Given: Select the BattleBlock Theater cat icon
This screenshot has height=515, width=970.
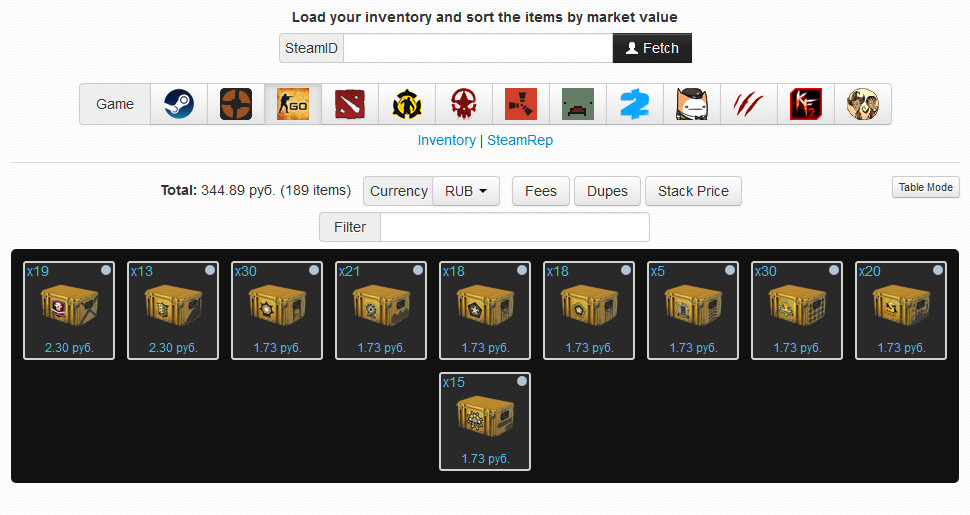Looking at the screenshot, I should tap(692, 104).
